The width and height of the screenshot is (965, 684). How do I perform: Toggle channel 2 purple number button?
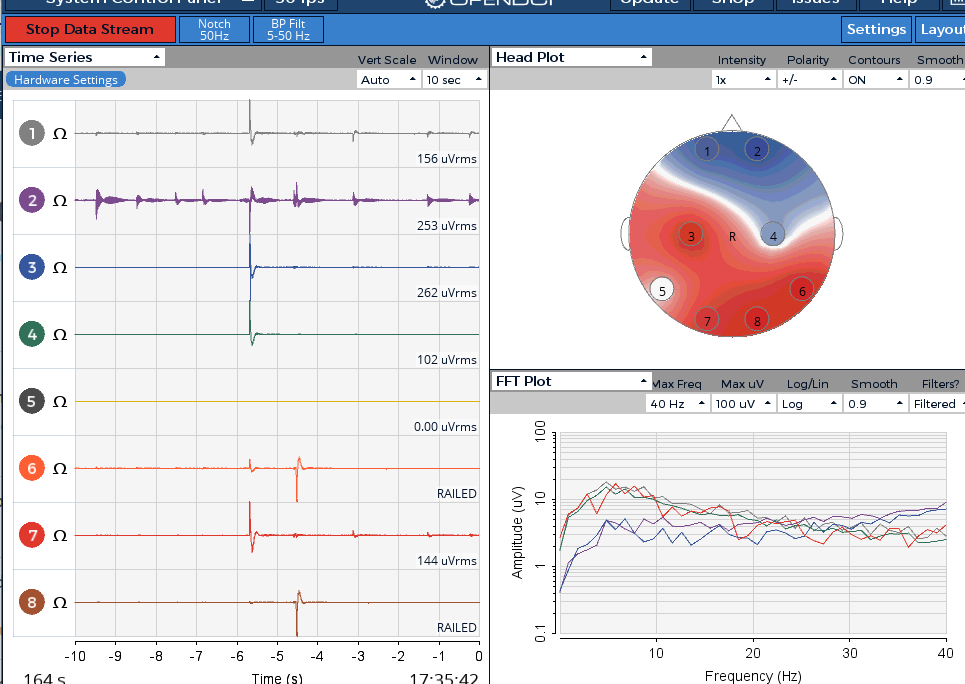coord(32,200)
